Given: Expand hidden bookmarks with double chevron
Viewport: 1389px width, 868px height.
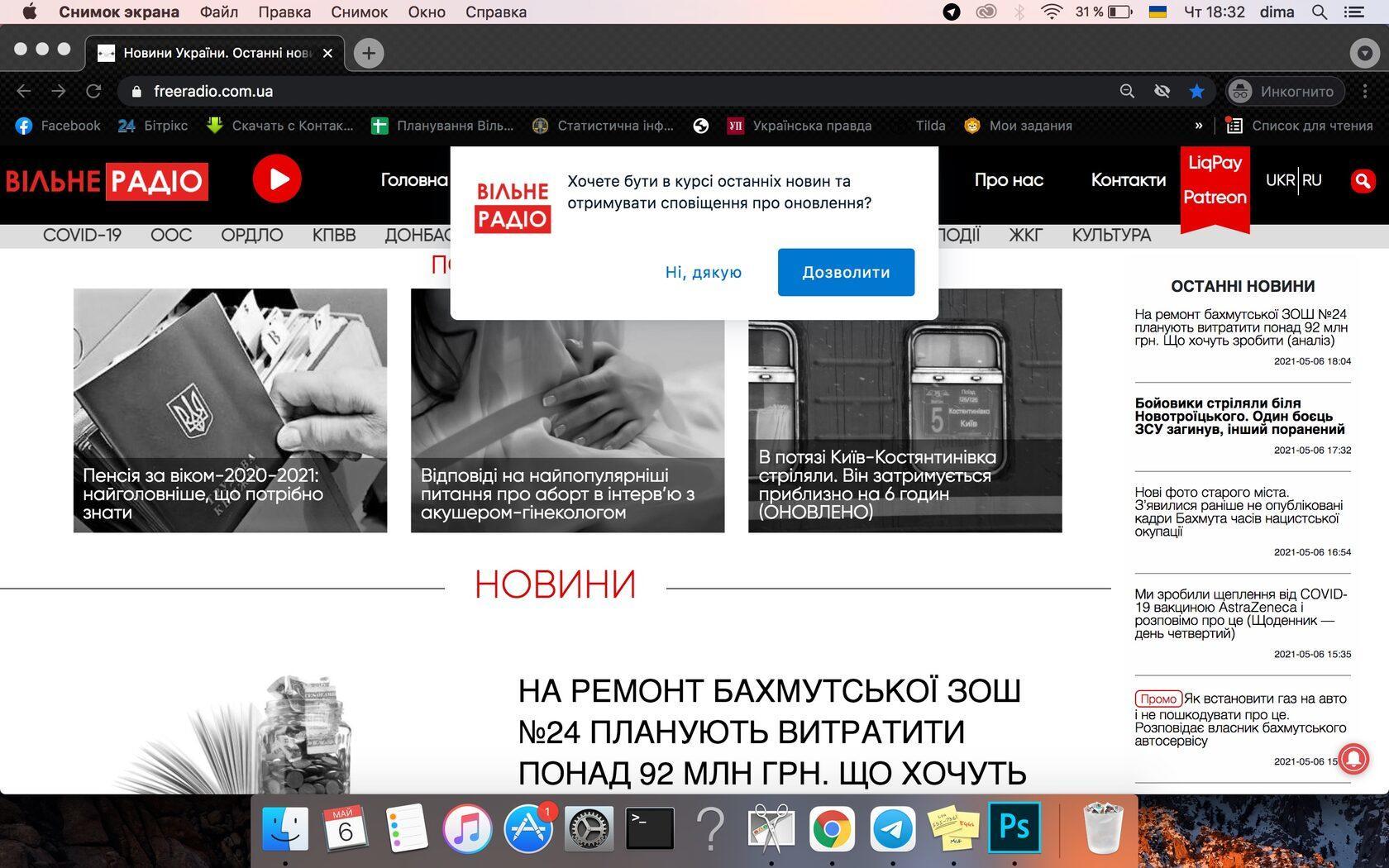Looking at the screenshot, I should [1199, 126].
